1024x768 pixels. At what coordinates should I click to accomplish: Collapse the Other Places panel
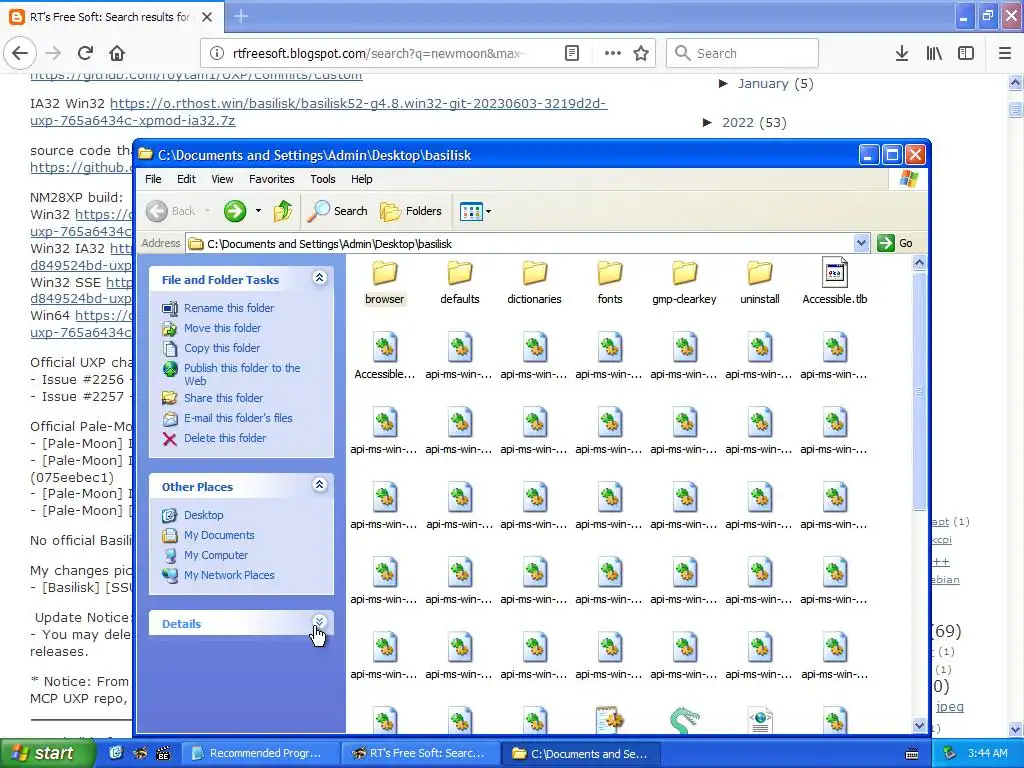(319, 485)
